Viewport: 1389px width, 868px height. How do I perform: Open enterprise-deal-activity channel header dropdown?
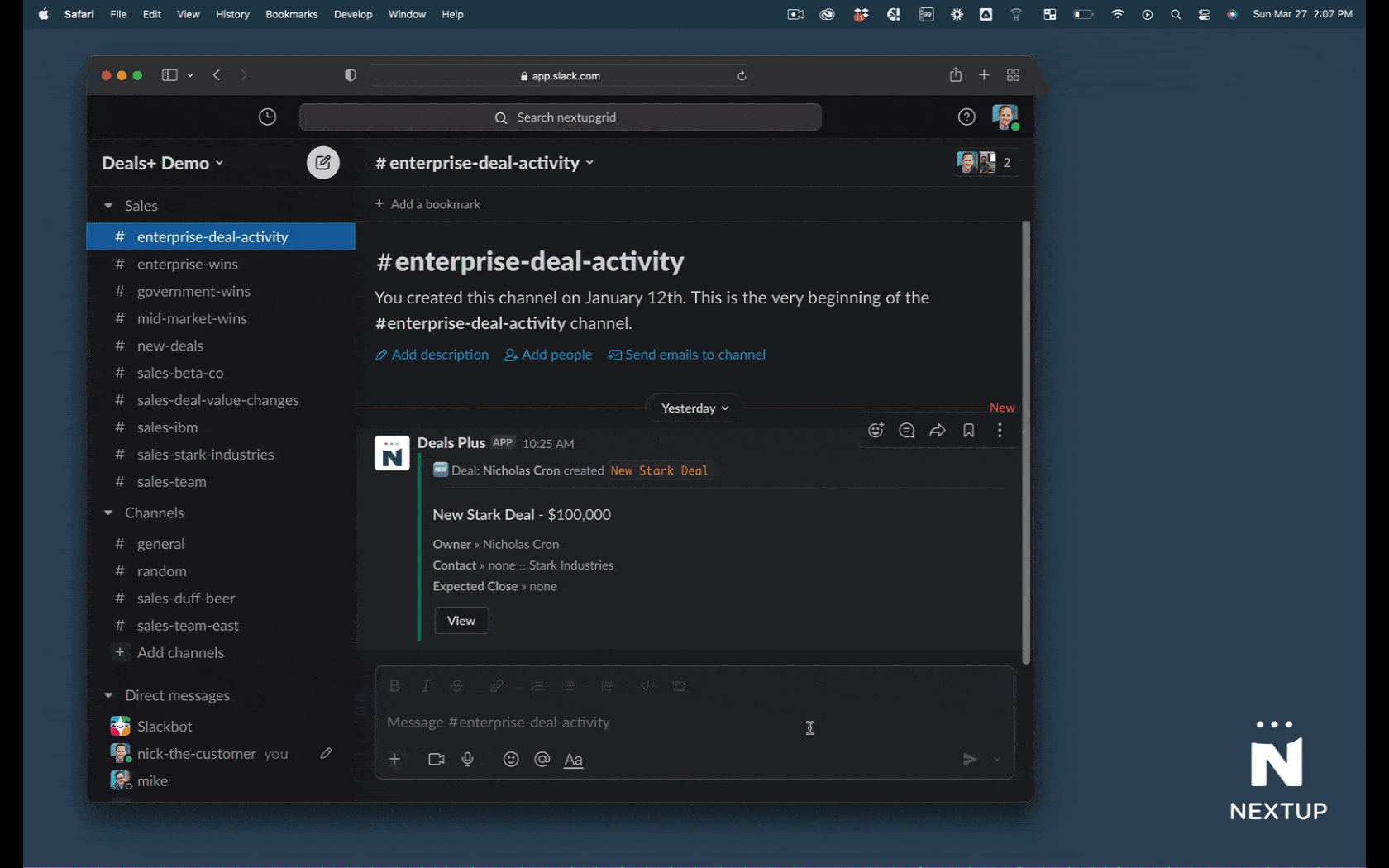[x=484, y=163]
